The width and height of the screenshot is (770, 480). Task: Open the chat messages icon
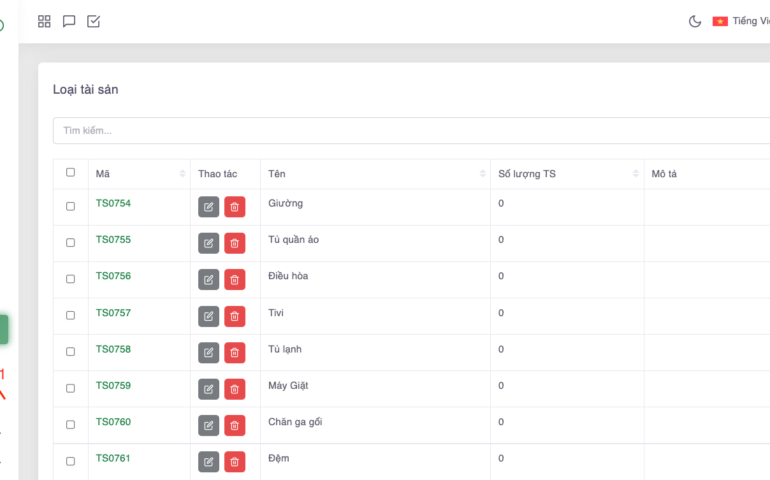(x=69, y=21)
